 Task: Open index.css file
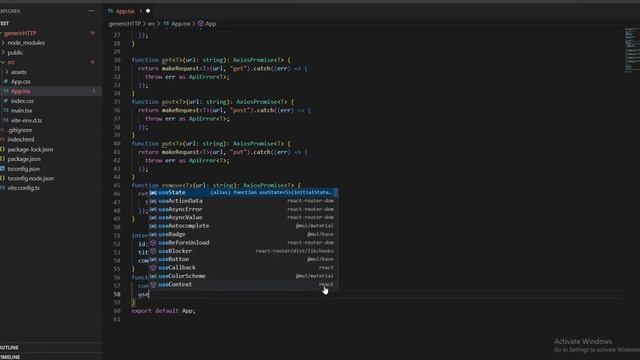point(22,101)
